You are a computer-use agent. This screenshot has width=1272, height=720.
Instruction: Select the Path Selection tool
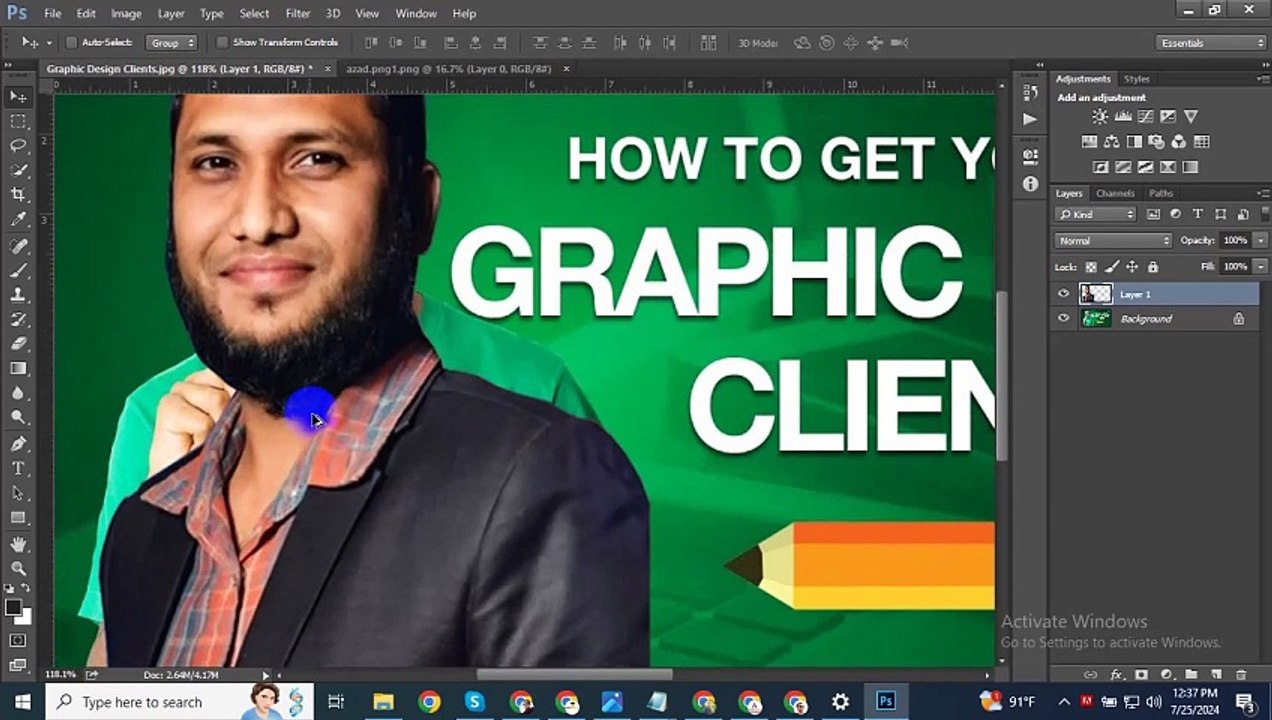click(x=18, y=493)
